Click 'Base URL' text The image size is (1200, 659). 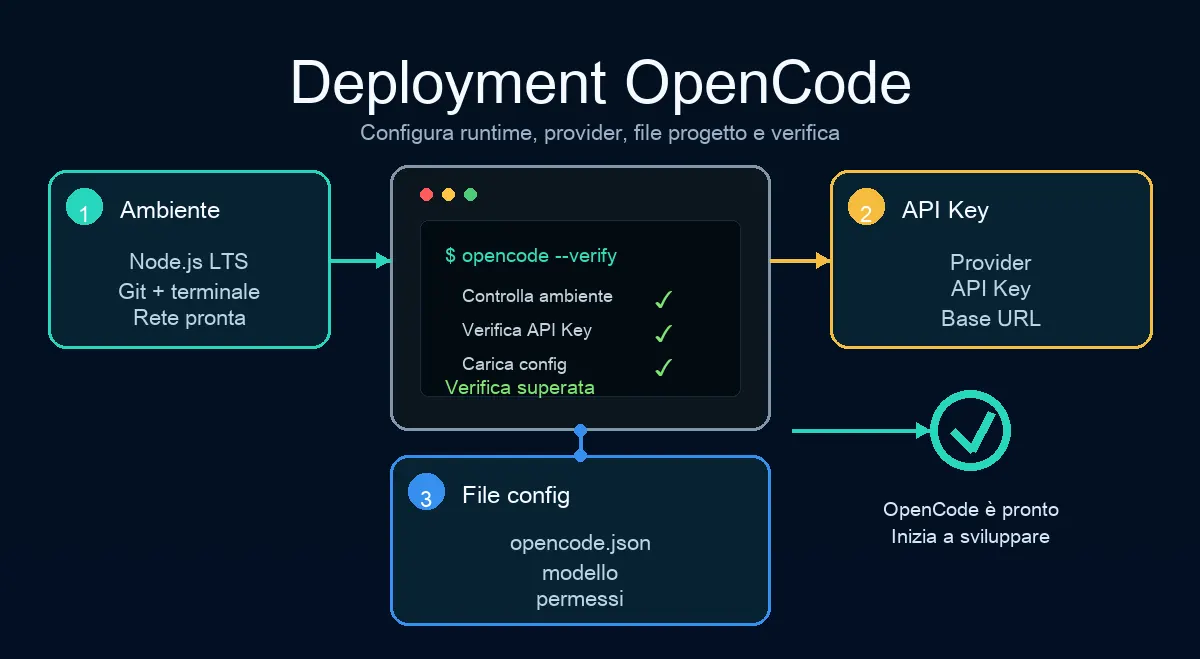point(991,319)
